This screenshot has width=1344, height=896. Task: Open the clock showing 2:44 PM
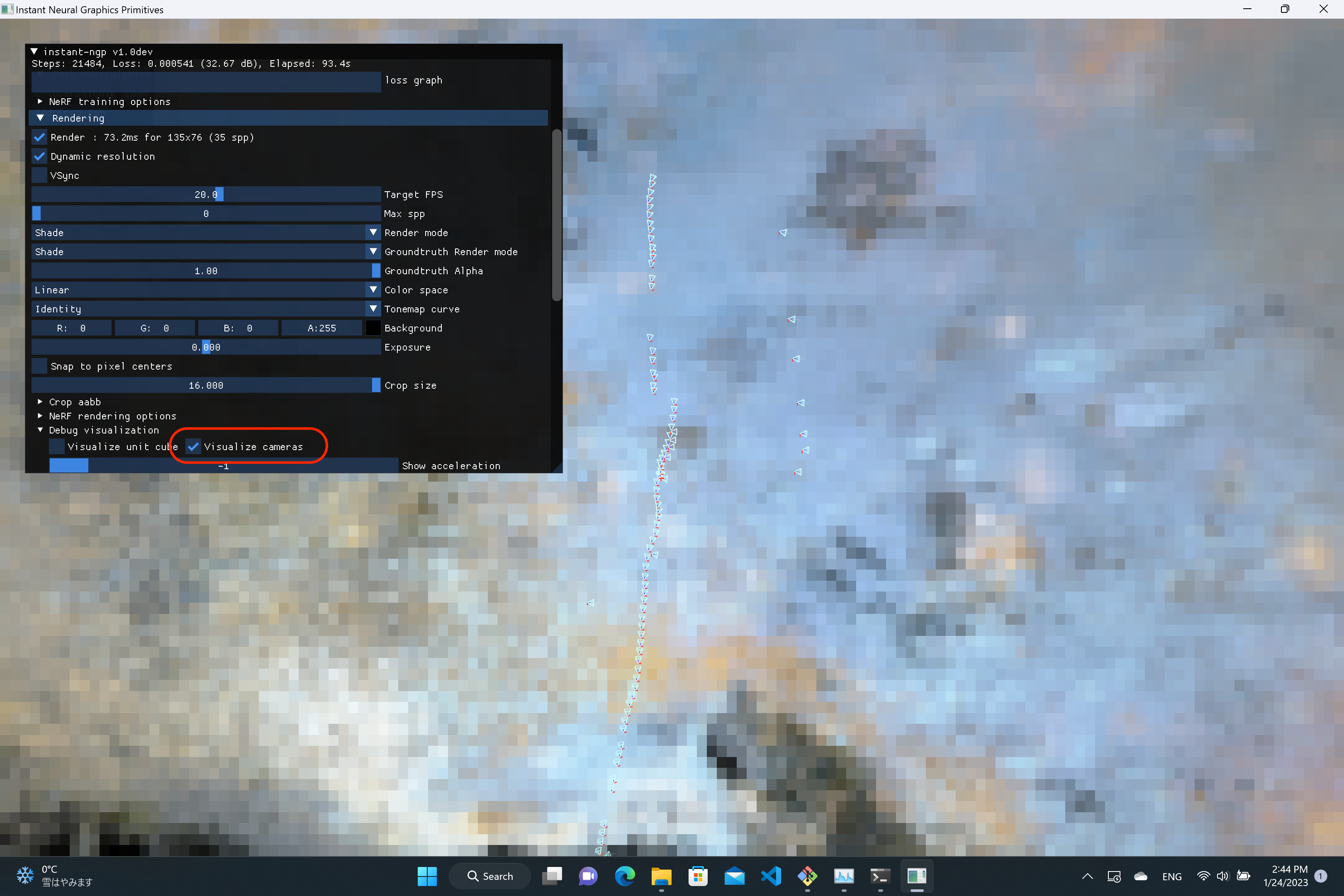[1286, 876]
